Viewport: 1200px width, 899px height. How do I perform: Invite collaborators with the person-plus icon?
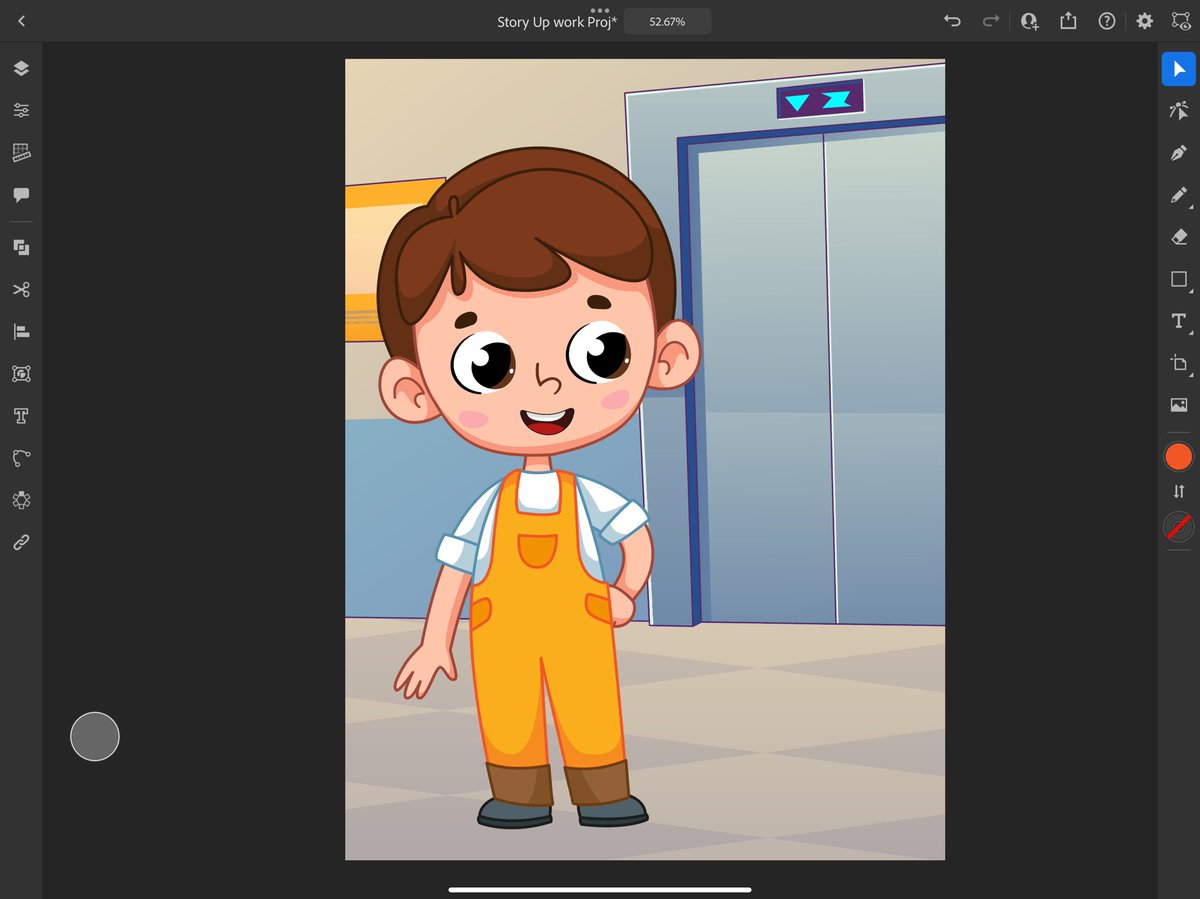[1029, 21]
